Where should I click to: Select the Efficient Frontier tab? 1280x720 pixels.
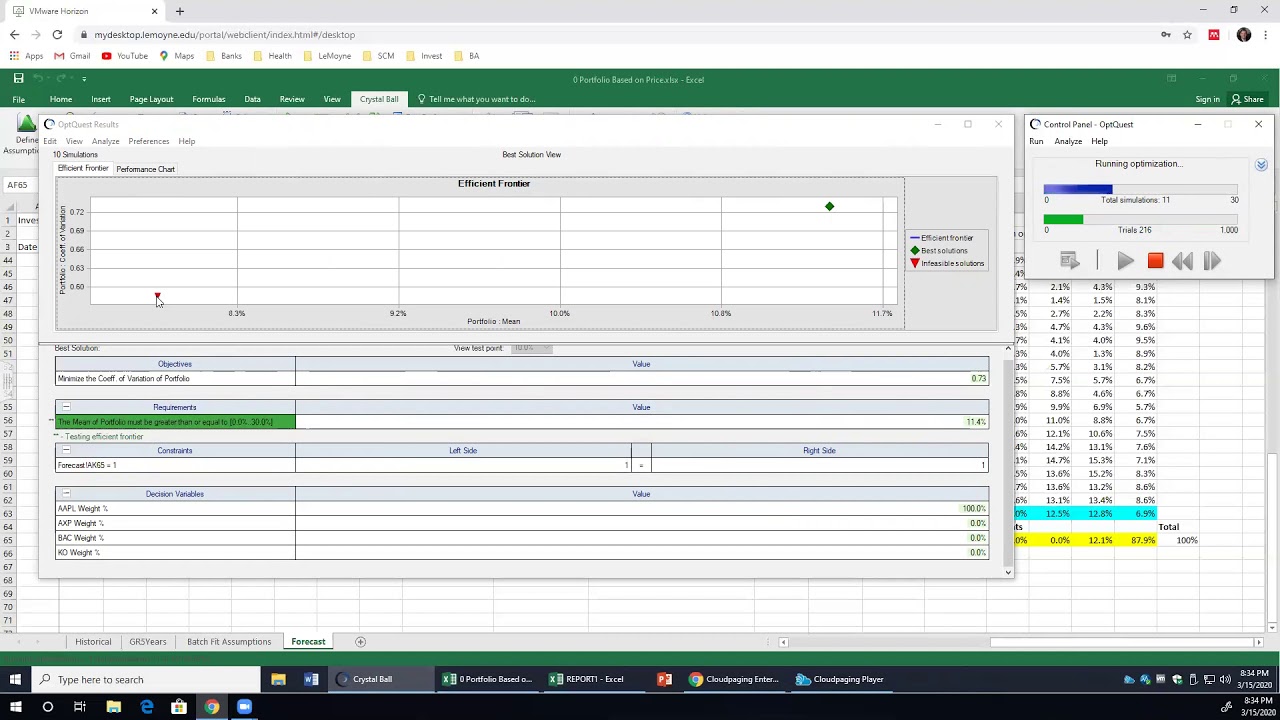83,168
